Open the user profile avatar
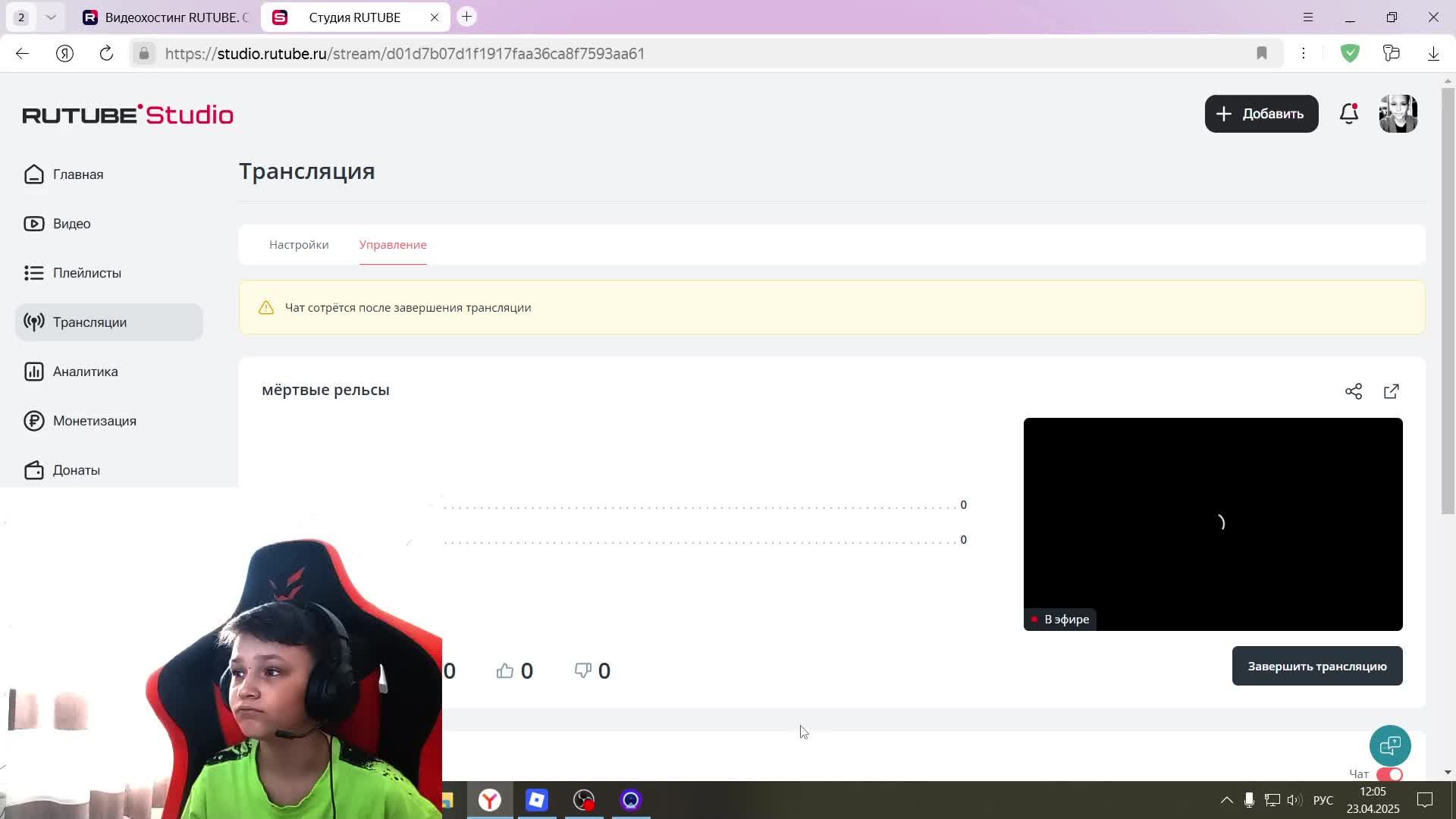 pyautogui.click(x=1398, y=114)
